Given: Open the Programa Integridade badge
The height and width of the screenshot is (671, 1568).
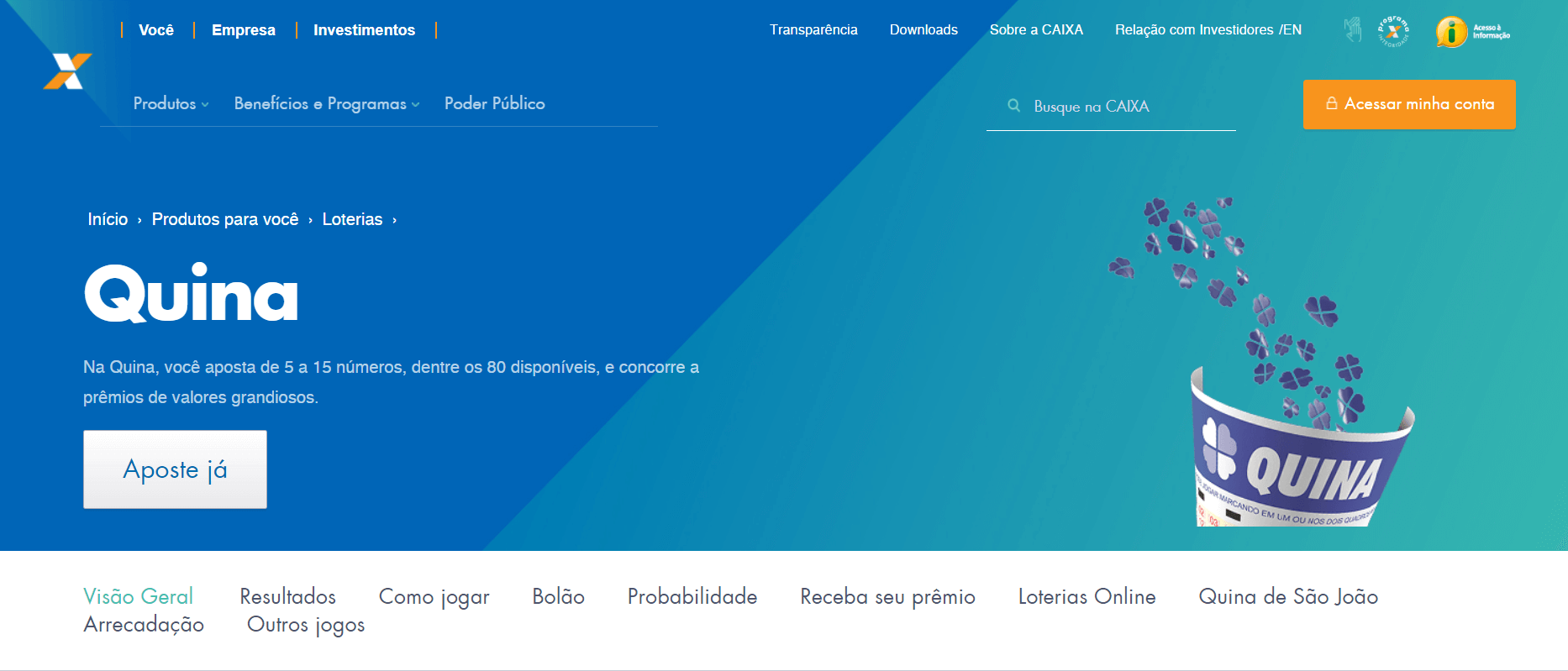Looking at the screenshot, I should pyautogui.click(x=1393, y=31).
